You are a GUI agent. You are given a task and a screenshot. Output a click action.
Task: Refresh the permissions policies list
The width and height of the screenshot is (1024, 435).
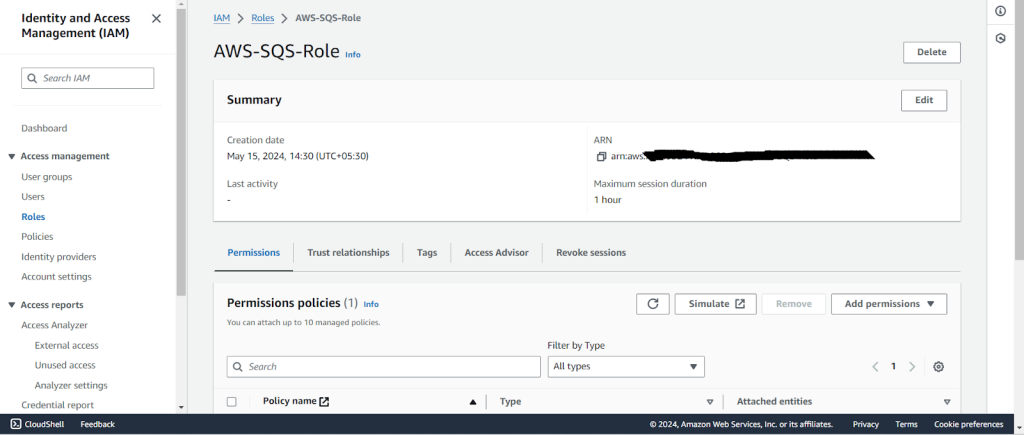point(652,304)
